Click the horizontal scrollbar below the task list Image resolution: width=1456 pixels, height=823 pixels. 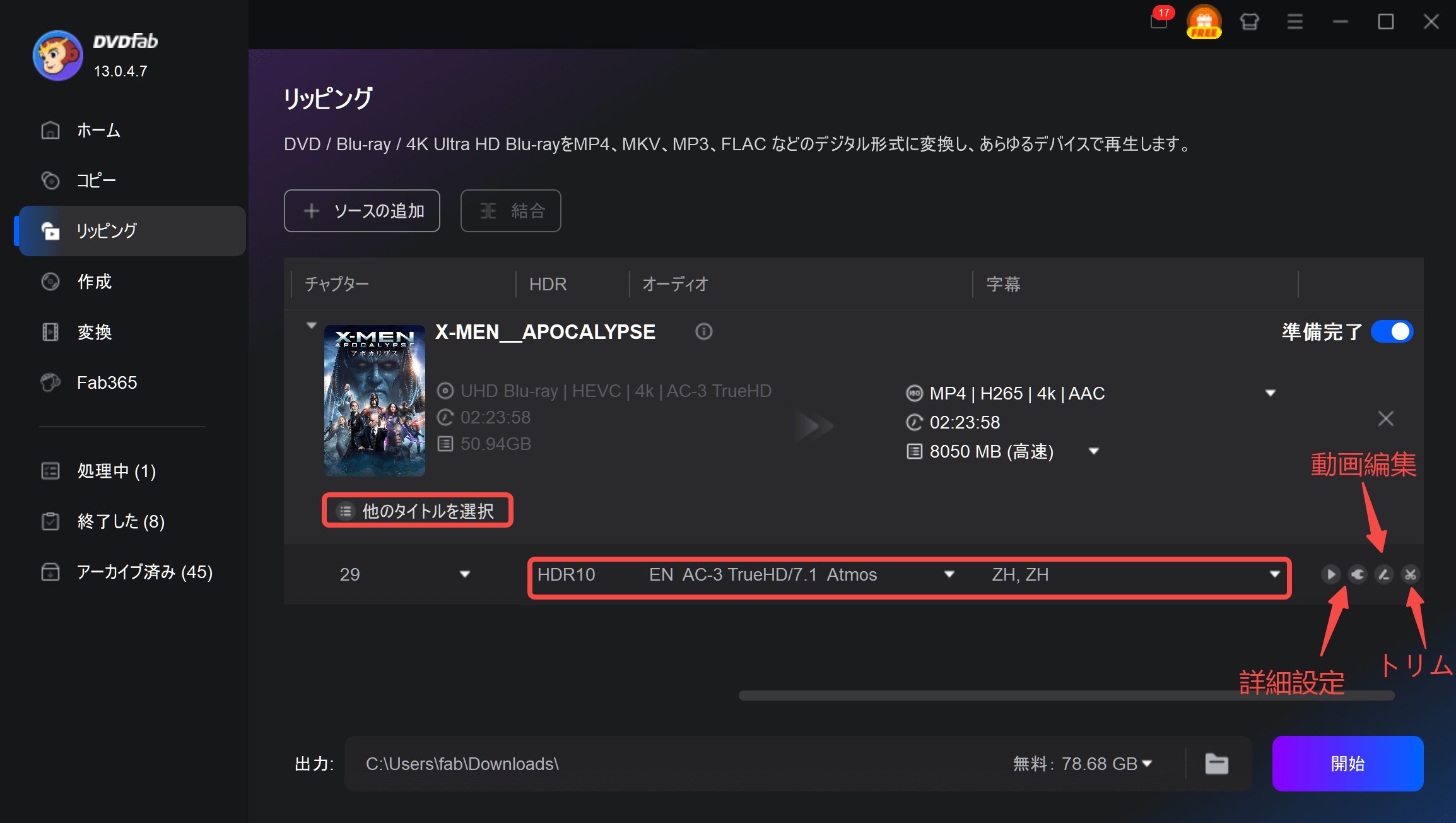pos(1066,696)
